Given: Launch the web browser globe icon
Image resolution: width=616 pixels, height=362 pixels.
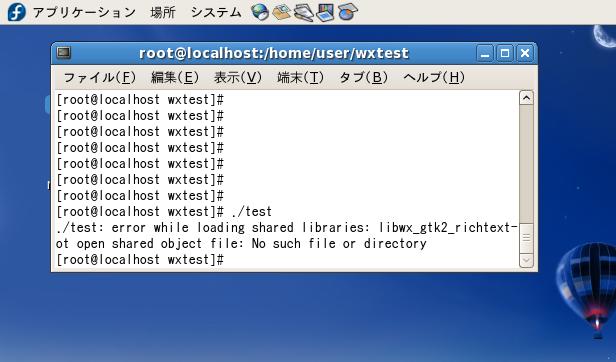Looking at the screenshot, I should pyautogui.click(x=260, y=12).
